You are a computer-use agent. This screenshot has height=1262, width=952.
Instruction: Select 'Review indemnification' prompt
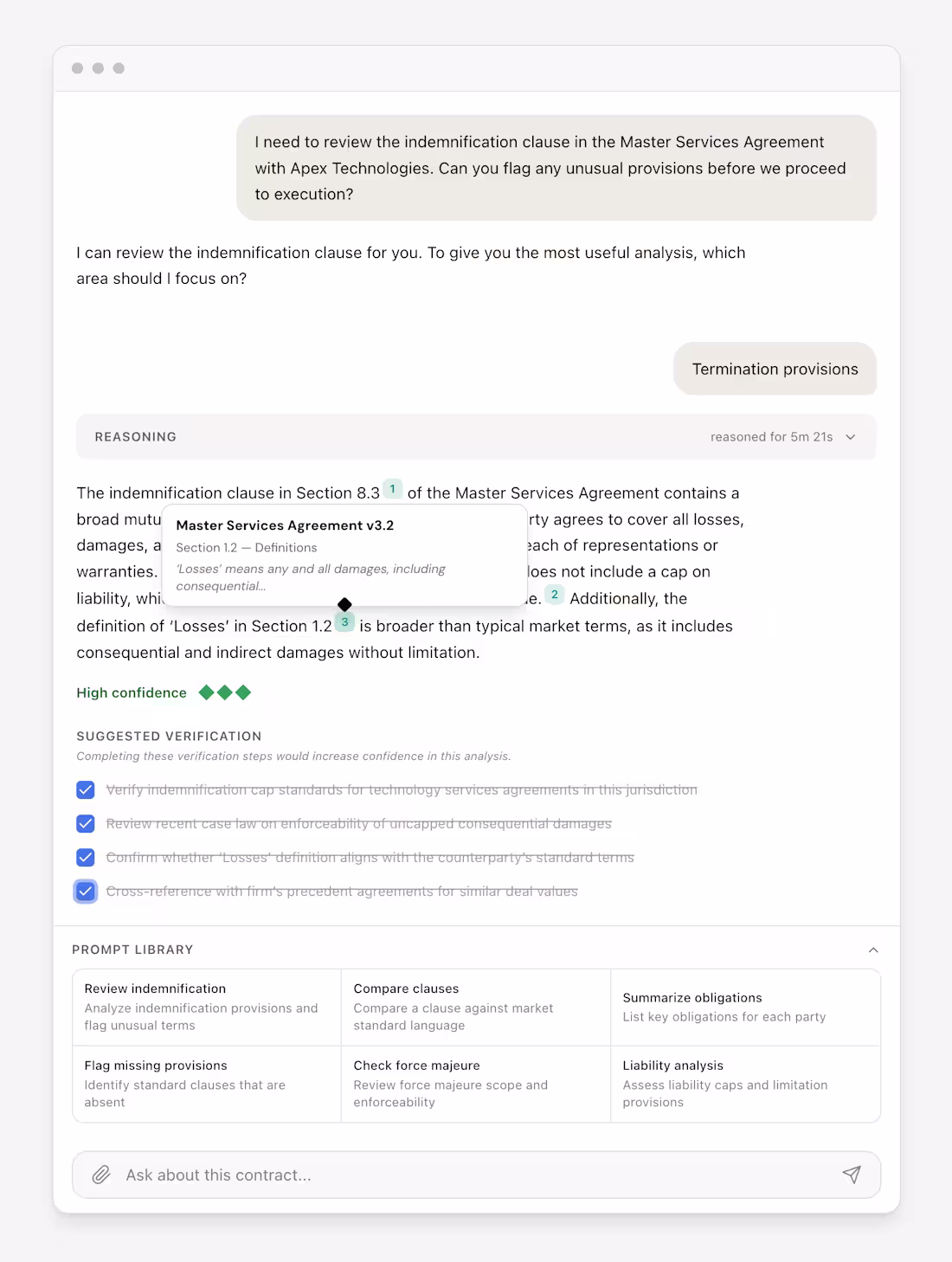[x=207, y=1007]
